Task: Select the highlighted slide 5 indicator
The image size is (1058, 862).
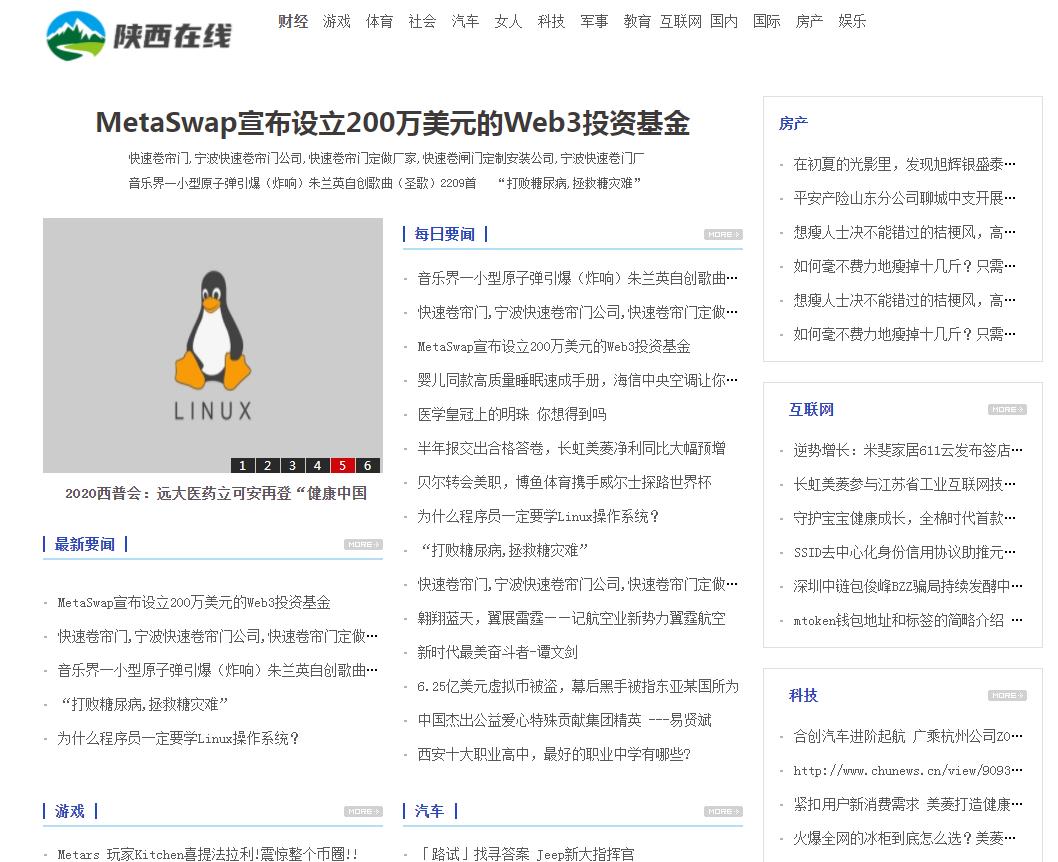Action: coord(342,465)
